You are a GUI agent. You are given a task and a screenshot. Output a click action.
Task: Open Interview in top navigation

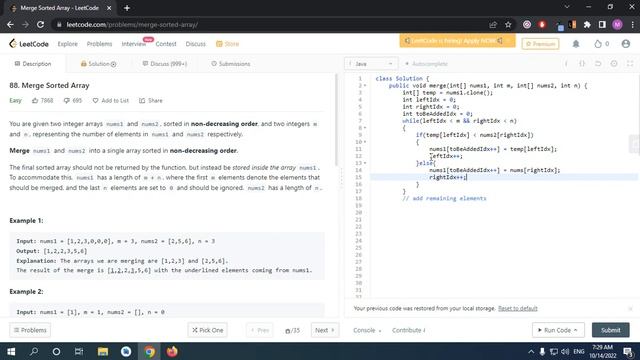pos(133,44)
